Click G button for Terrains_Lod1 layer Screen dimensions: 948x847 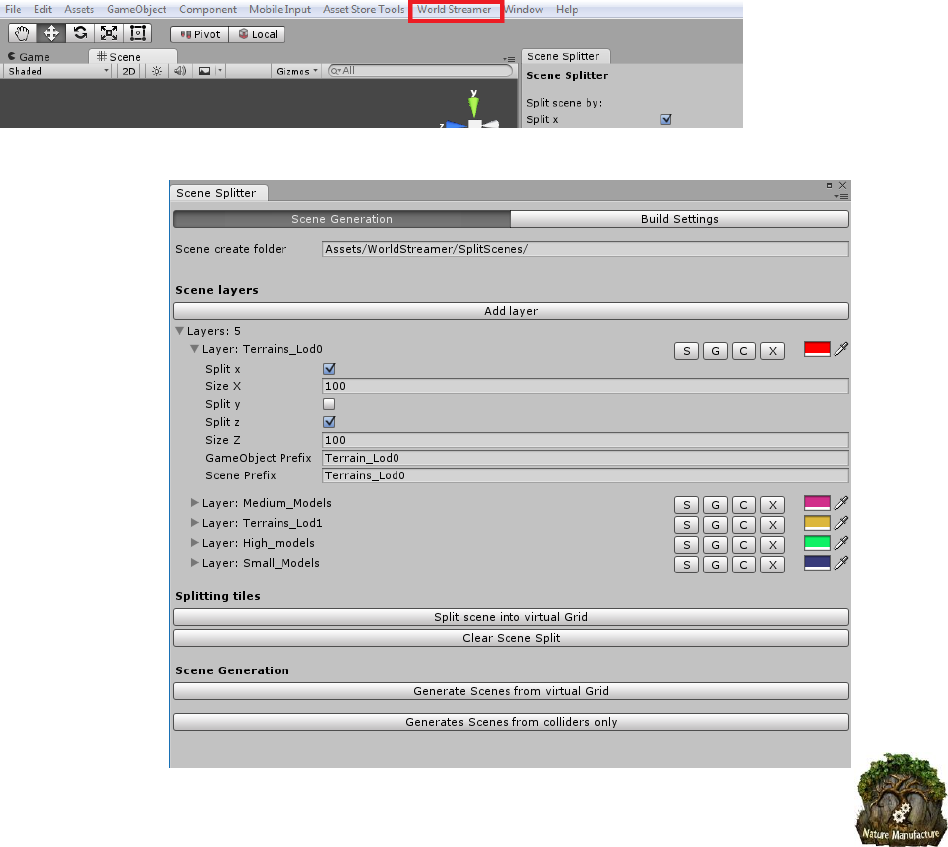pos(715,525)
